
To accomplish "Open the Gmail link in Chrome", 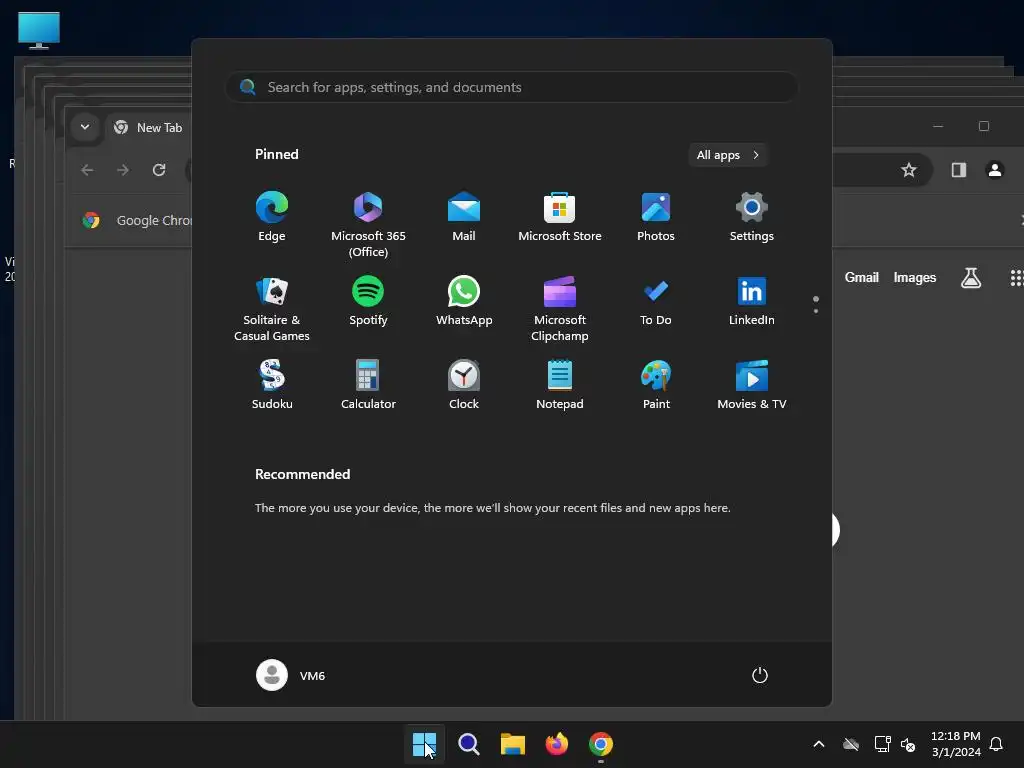I will (861, 278).
